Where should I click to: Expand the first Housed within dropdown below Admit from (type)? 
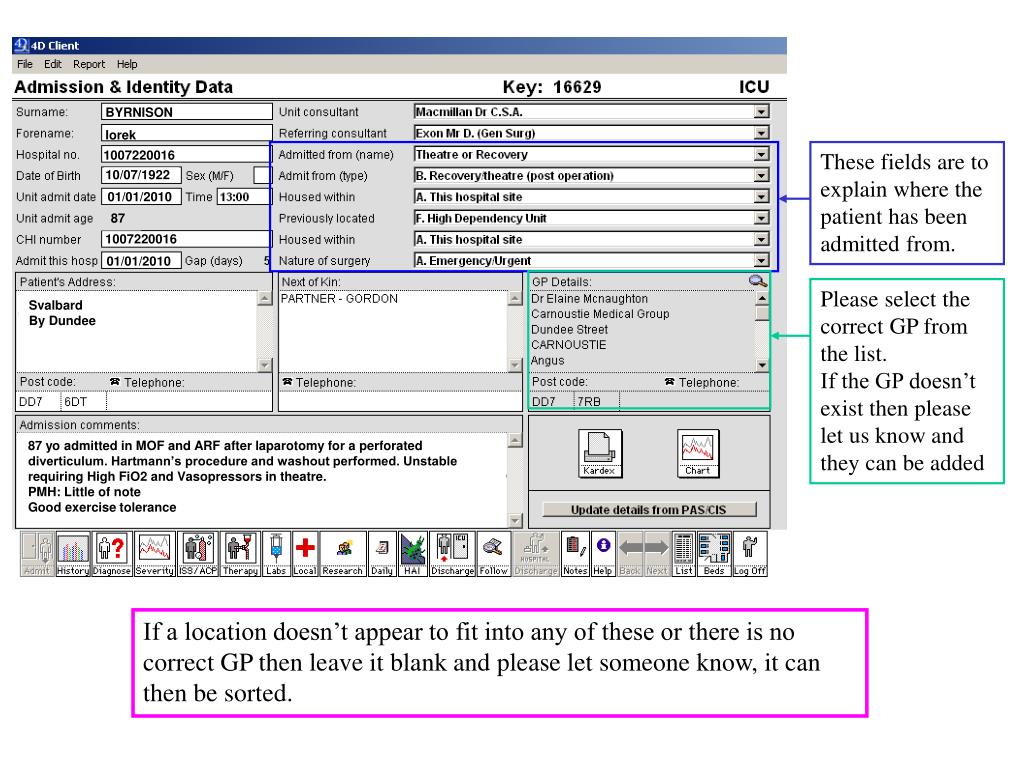tap(761, 197)
